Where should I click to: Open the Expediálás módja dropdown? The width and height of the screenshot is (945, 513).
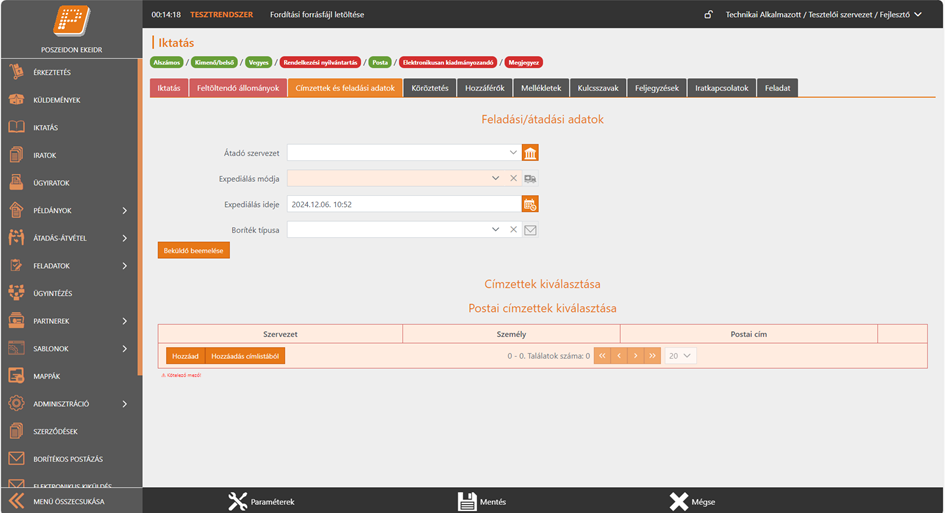tap(495, 178)
